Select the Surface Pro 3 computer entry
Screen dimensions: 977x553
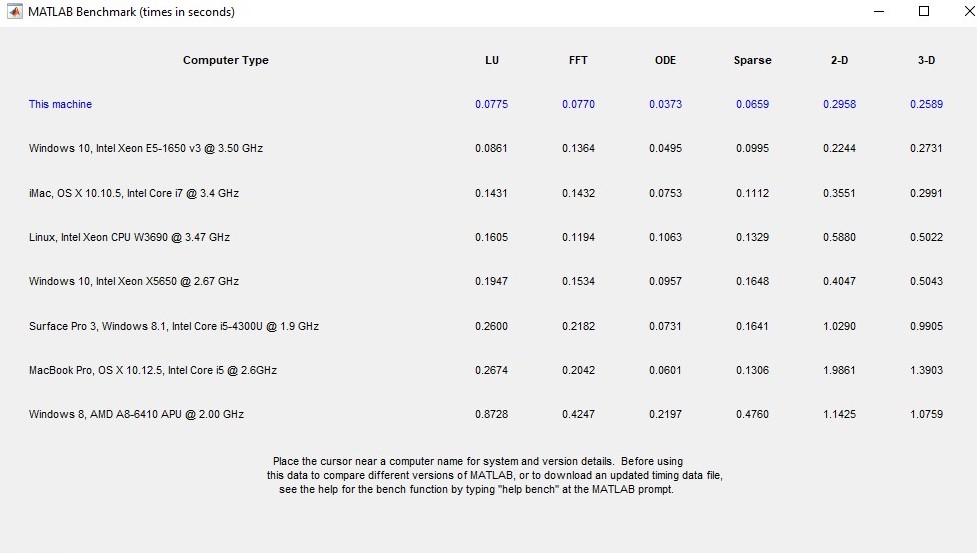coord(174,326)
